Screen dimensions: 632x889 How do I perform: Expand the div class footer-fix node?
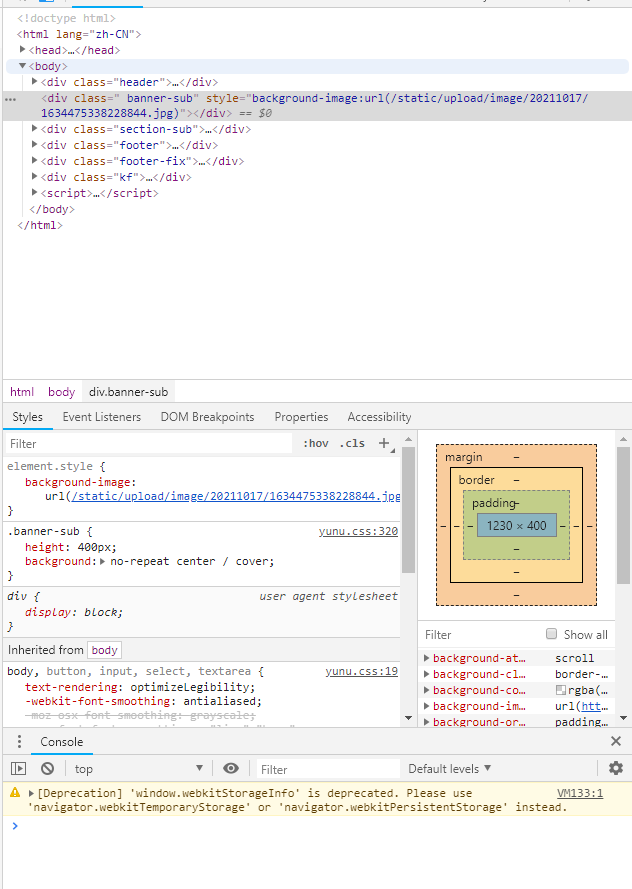(35, 160)
